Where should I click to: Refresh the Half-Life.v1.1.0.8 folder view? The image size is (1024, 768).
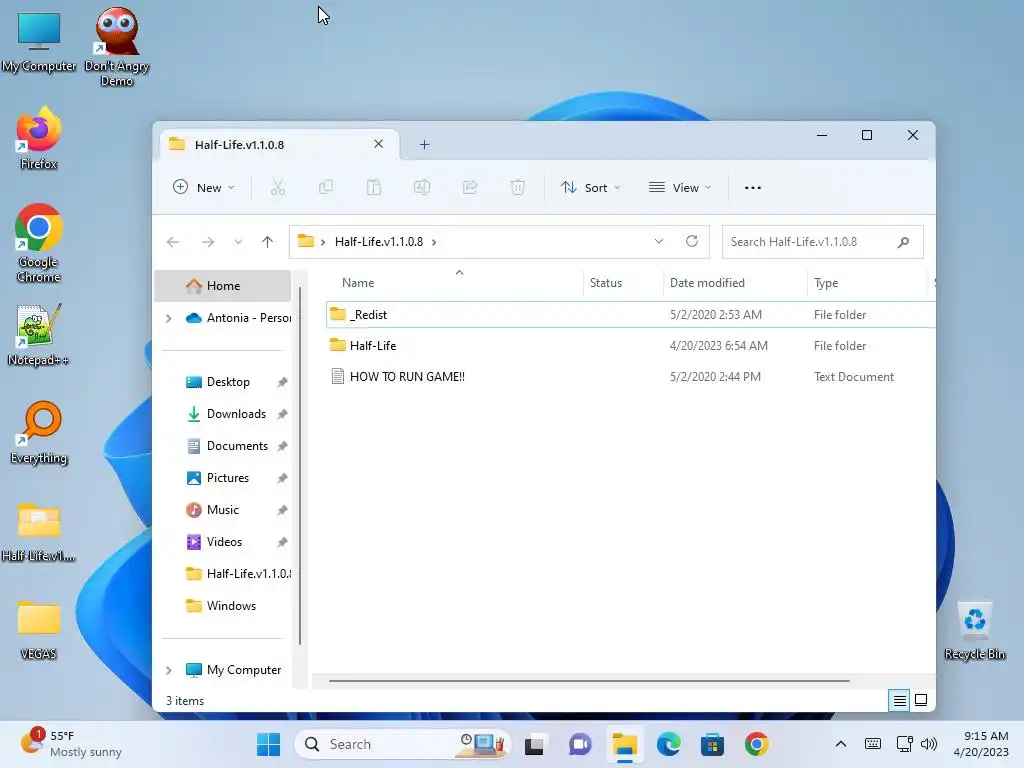click(692, 242)
